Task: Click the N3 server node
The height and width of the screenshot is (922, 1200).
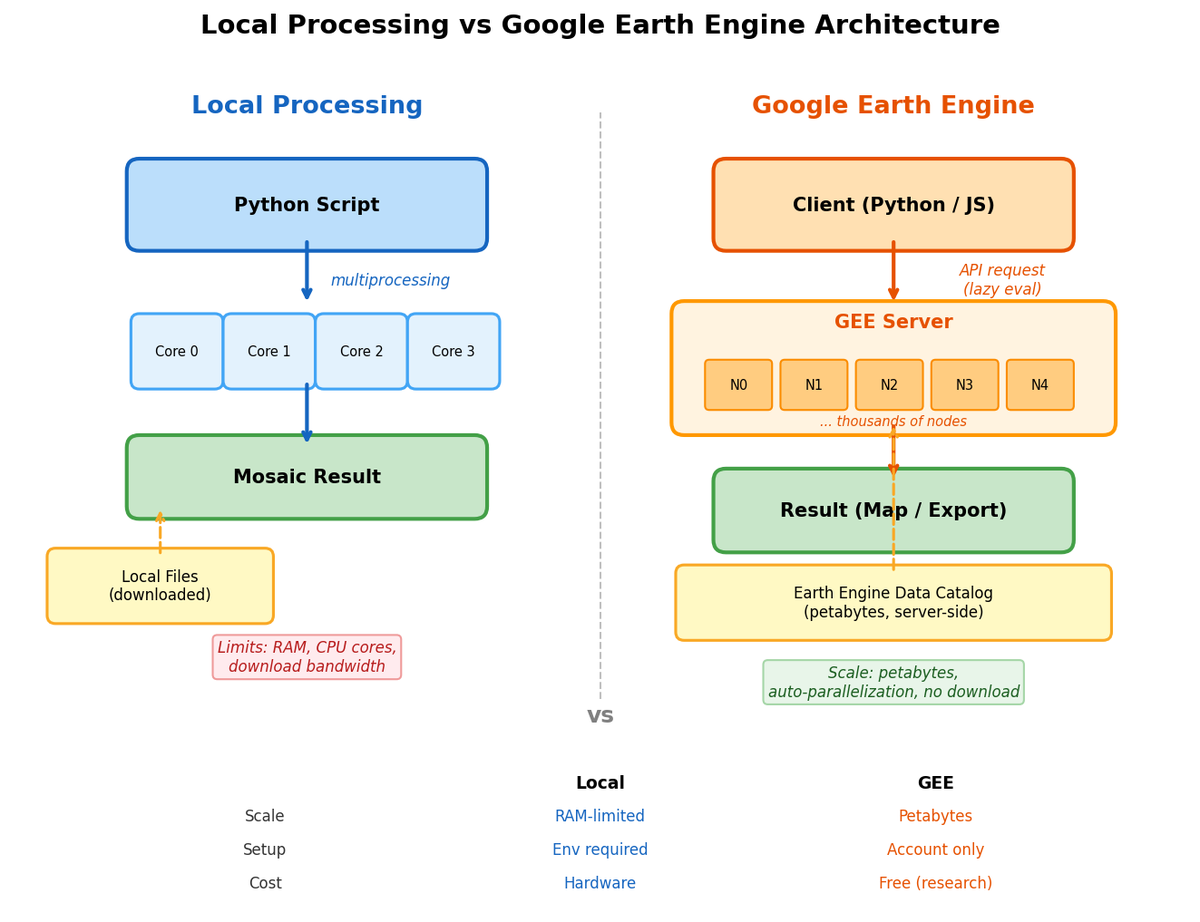Action: point(964,385)
